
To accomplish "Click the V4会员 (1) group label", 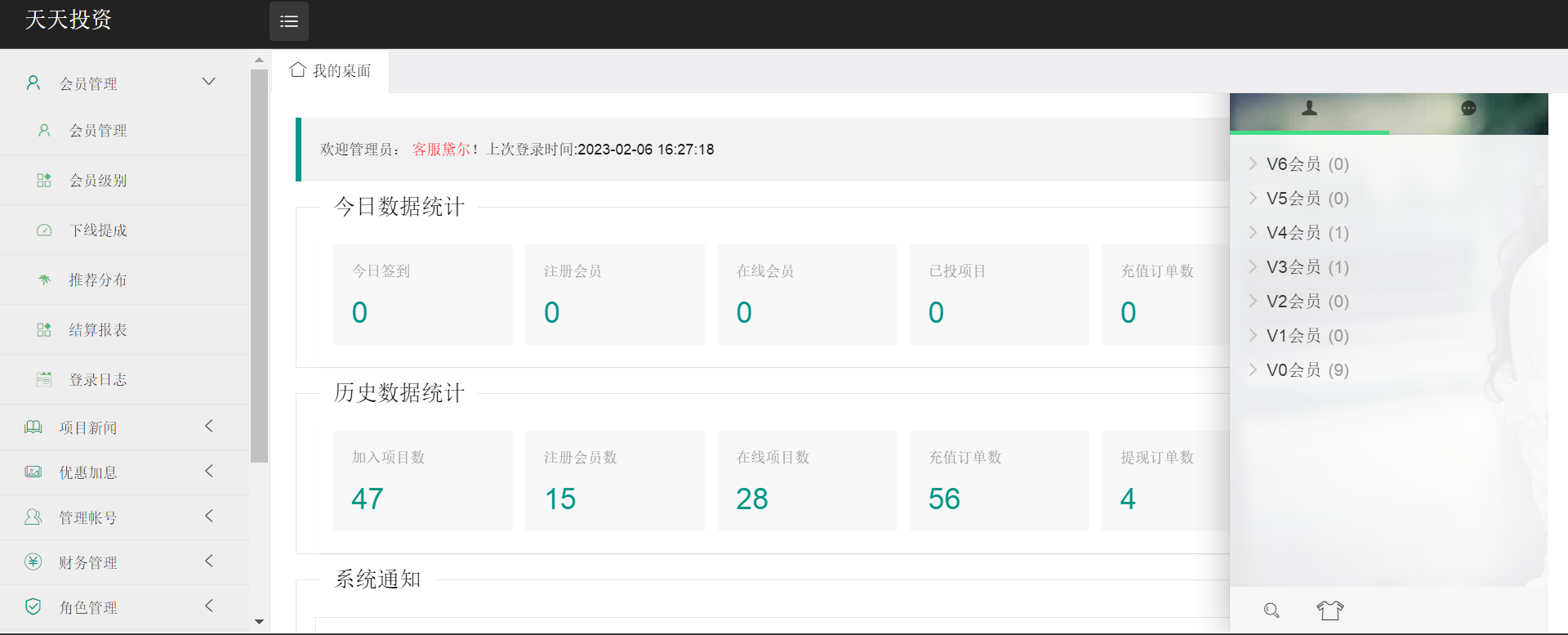I will tap(1307, 233).
